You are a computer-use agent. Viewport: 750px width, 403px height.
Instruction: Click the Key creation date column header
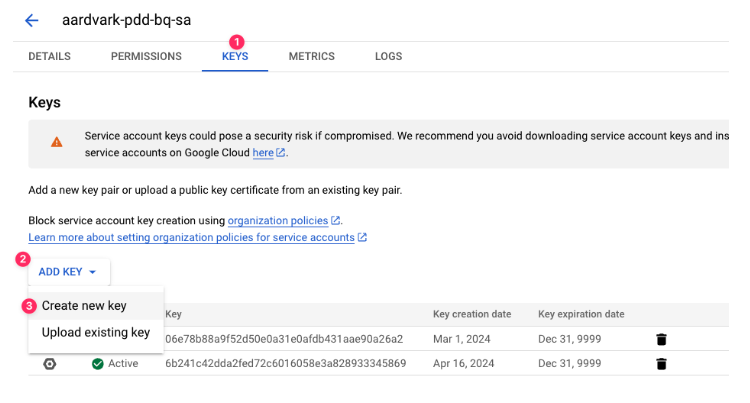(x=471, y=314)
